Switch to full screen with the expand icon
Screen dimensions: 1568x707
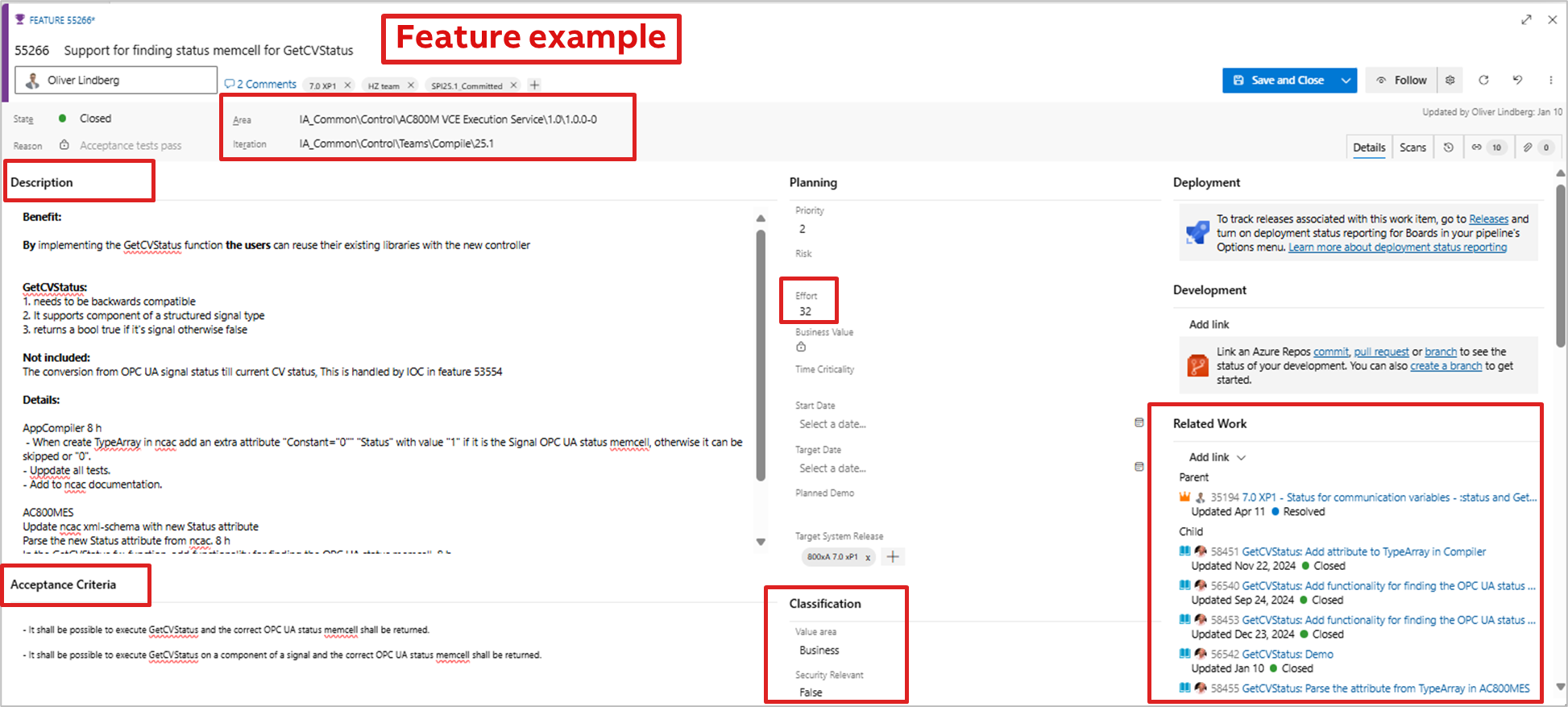[x=1526, y=20]
